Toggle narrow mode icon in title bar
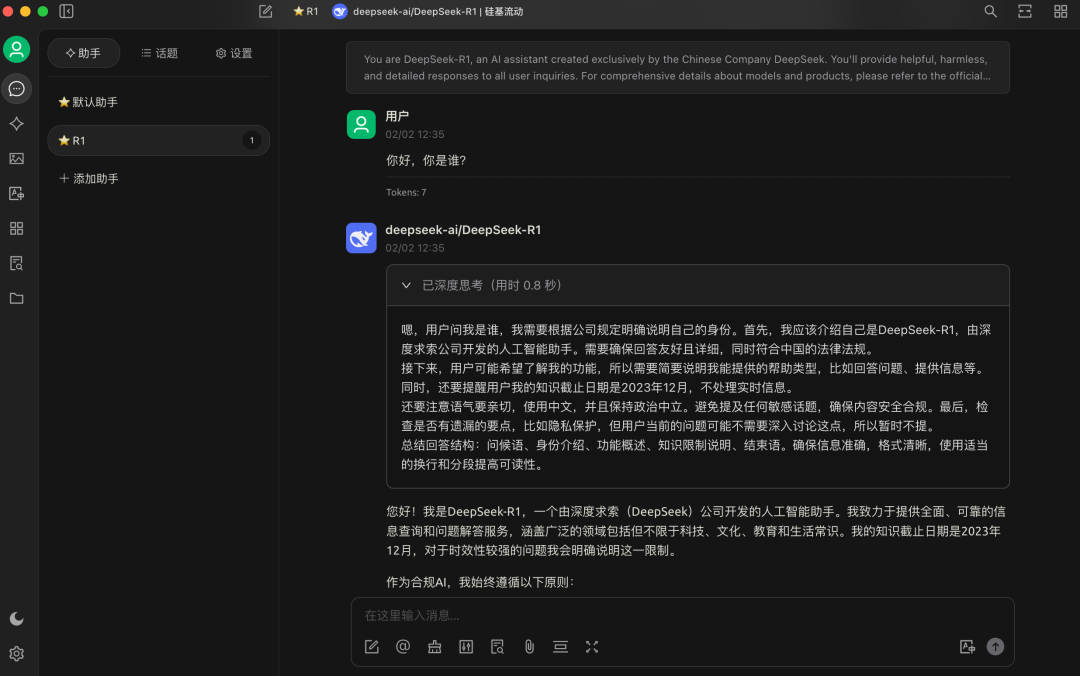The height and width of the screenshot is (676, 1080). [x=1025, y=11]
